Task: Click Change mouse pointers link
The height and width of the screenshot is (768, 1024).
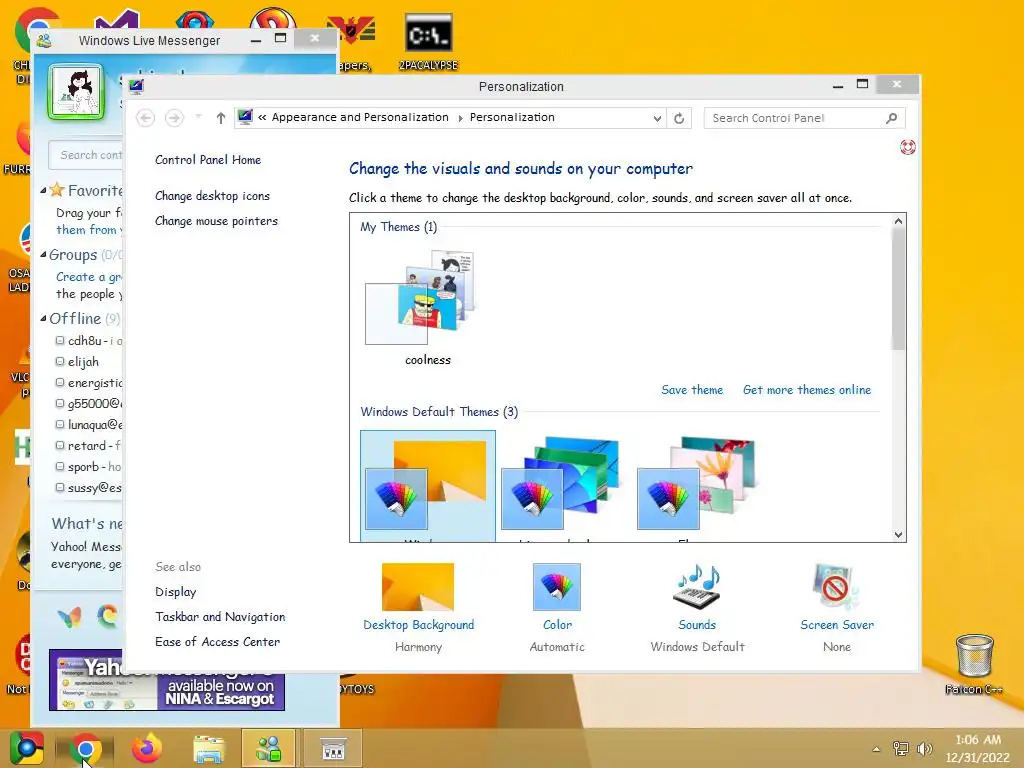Action: (216, 221)
